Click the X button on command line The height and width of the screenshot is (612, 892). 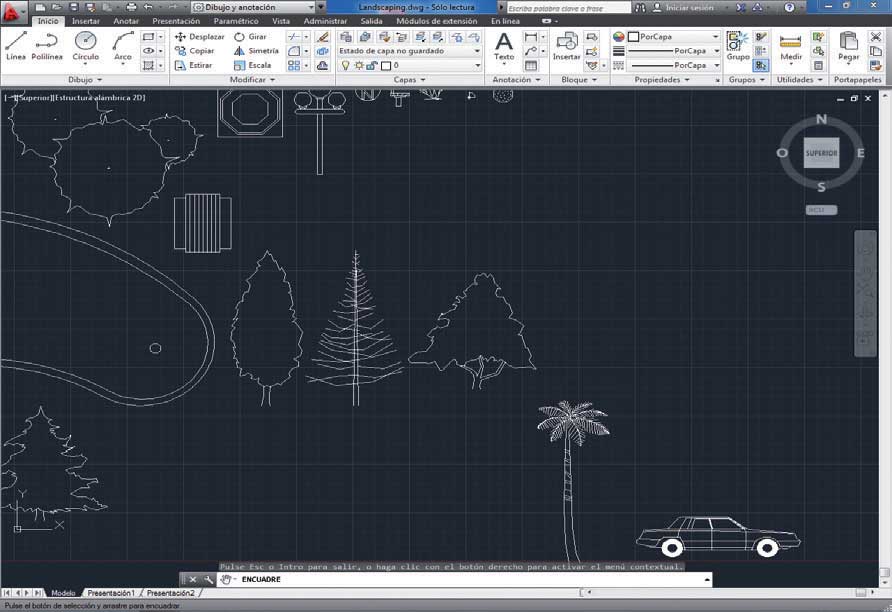pyautogui.click(x=192, y=580)
